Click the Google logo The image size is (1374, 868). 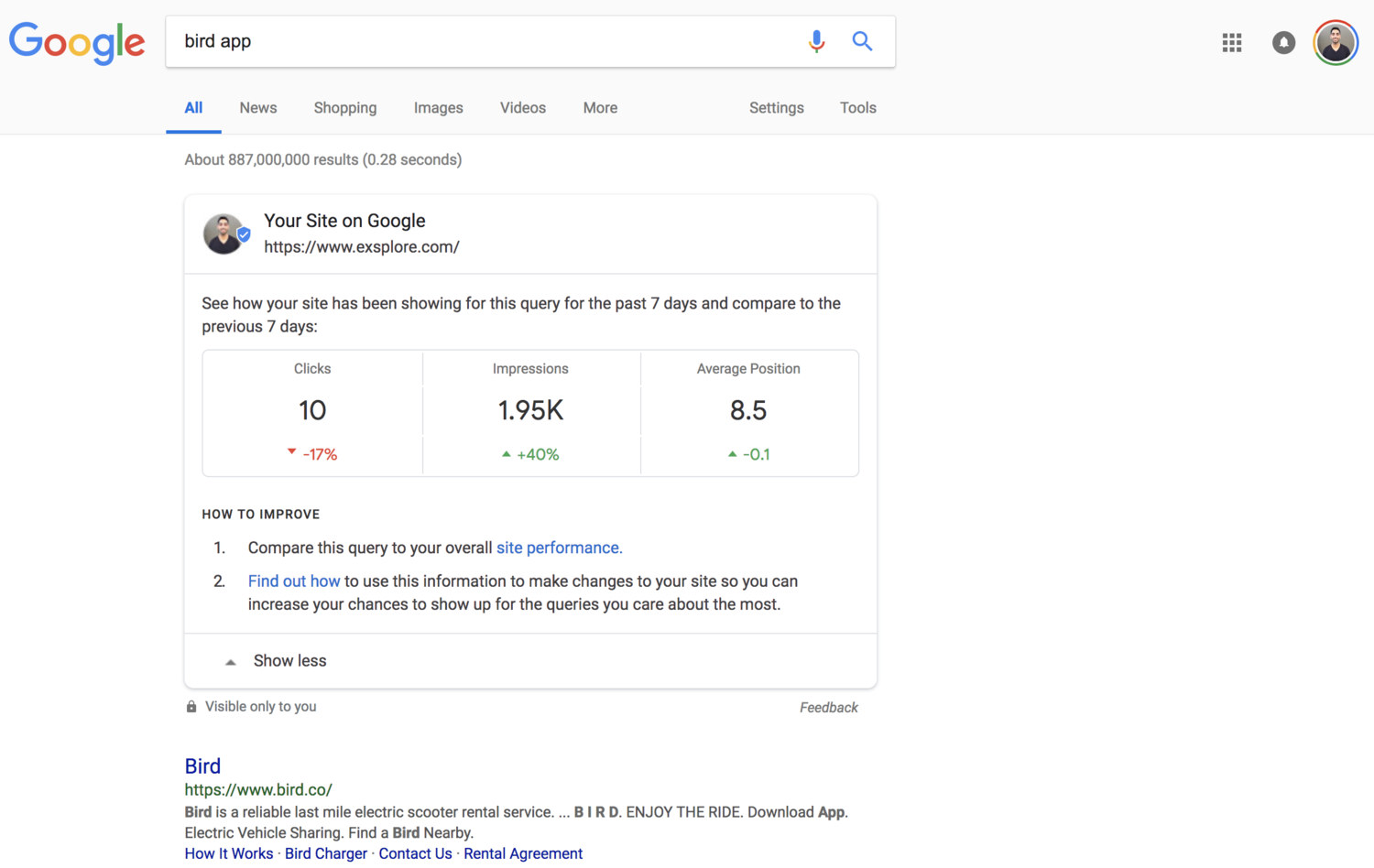click(x=77, y=43)
